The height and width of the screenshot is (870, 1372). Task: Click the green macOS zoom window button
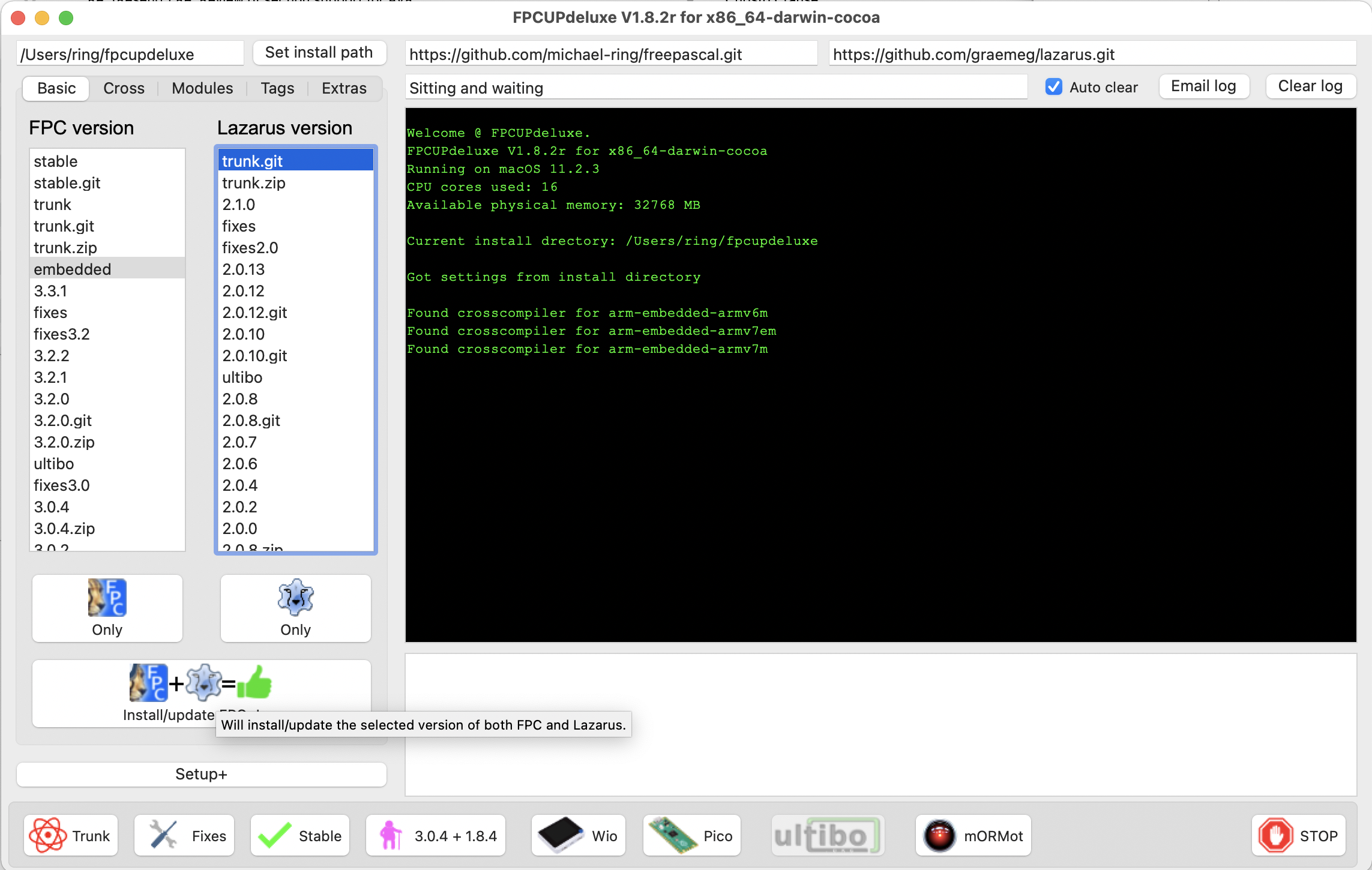coord(66,18)
